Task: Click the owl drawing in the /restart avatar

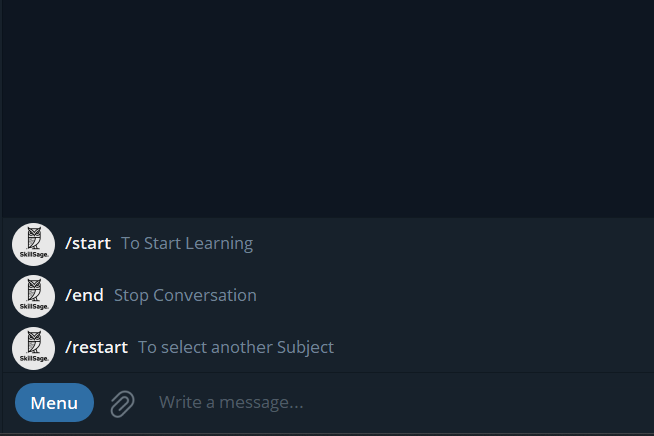Action: pyautogui.click(x=34, y=343)
